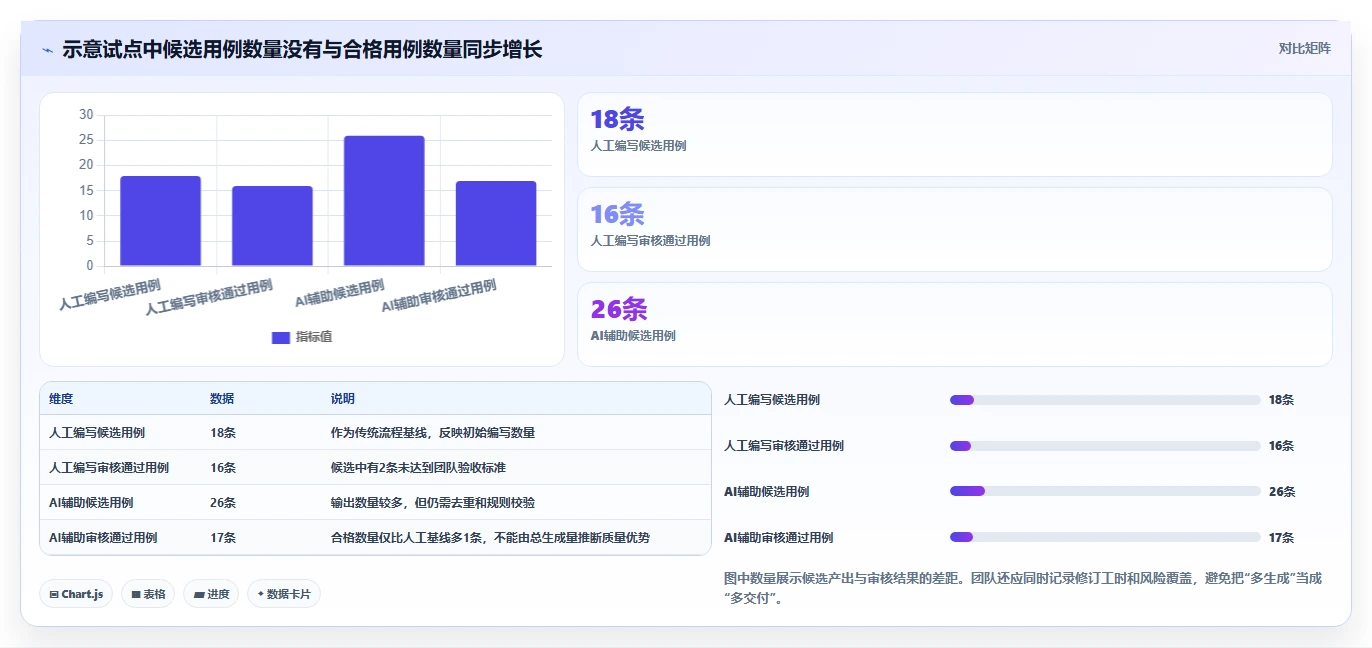Click the 表格 tag chip
Screen dimensions: 1372x648
pyautogui.click(x=148, y=594)
